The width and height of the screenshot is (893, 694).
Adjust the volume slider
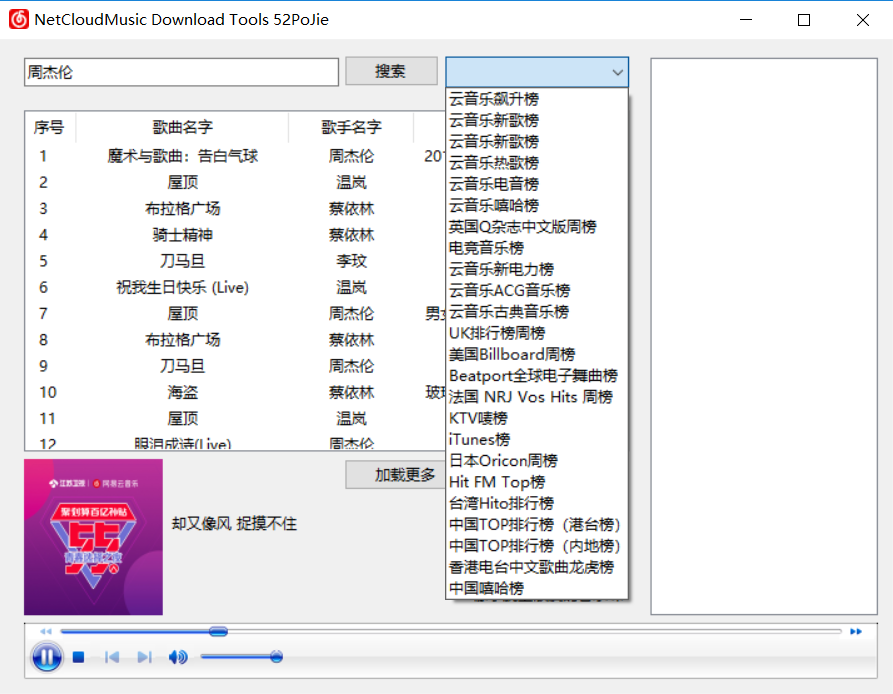[276, 657]
